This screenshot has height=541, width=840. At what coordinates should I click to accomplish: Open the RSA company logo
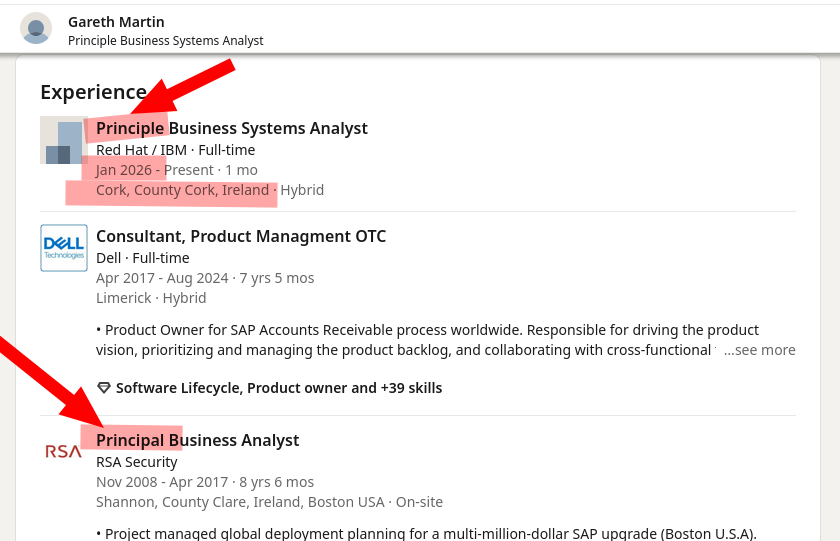click(x=63, y=451)
